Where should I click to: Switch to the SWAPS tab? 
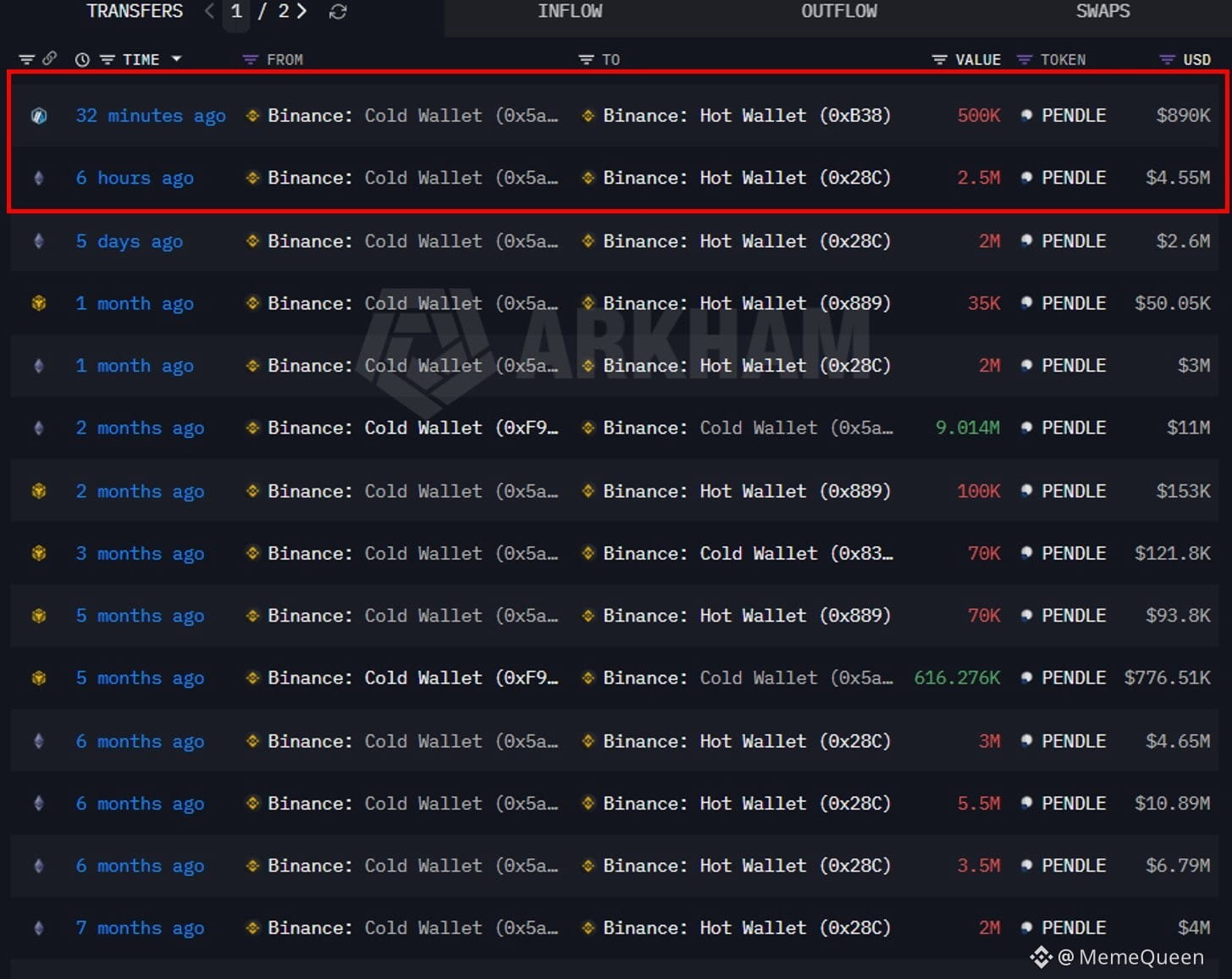click(x=1102, y=12)
